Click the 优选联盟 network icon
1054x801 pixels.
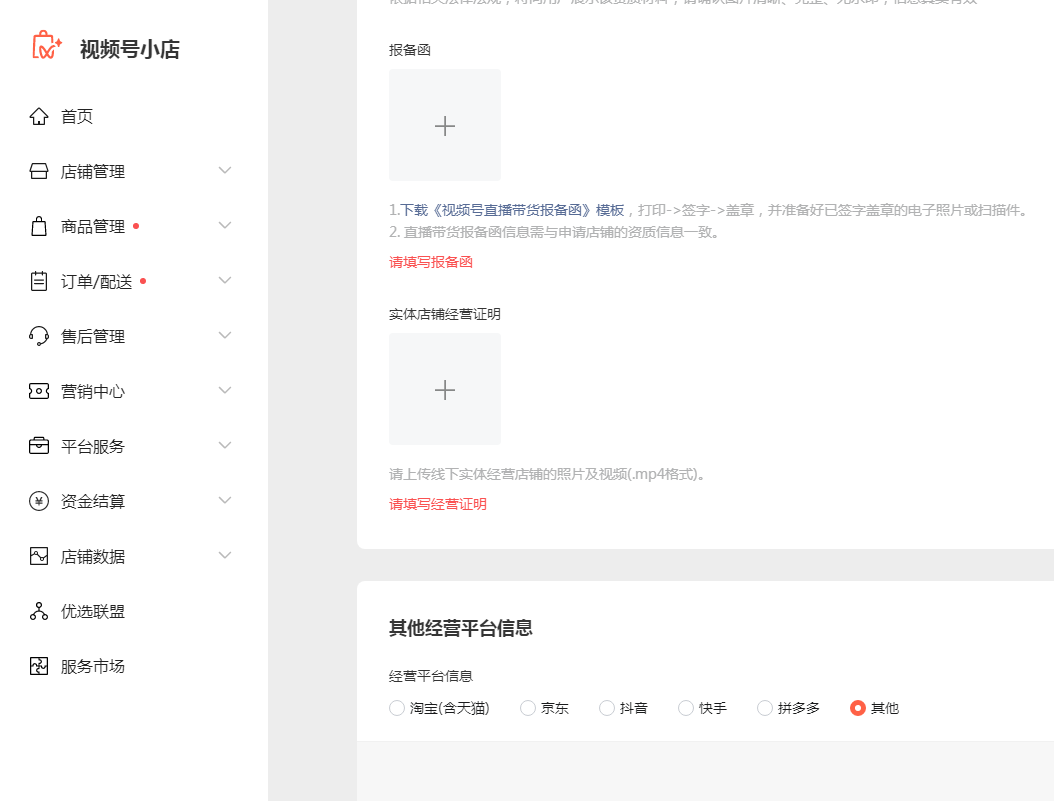(39, 611)
